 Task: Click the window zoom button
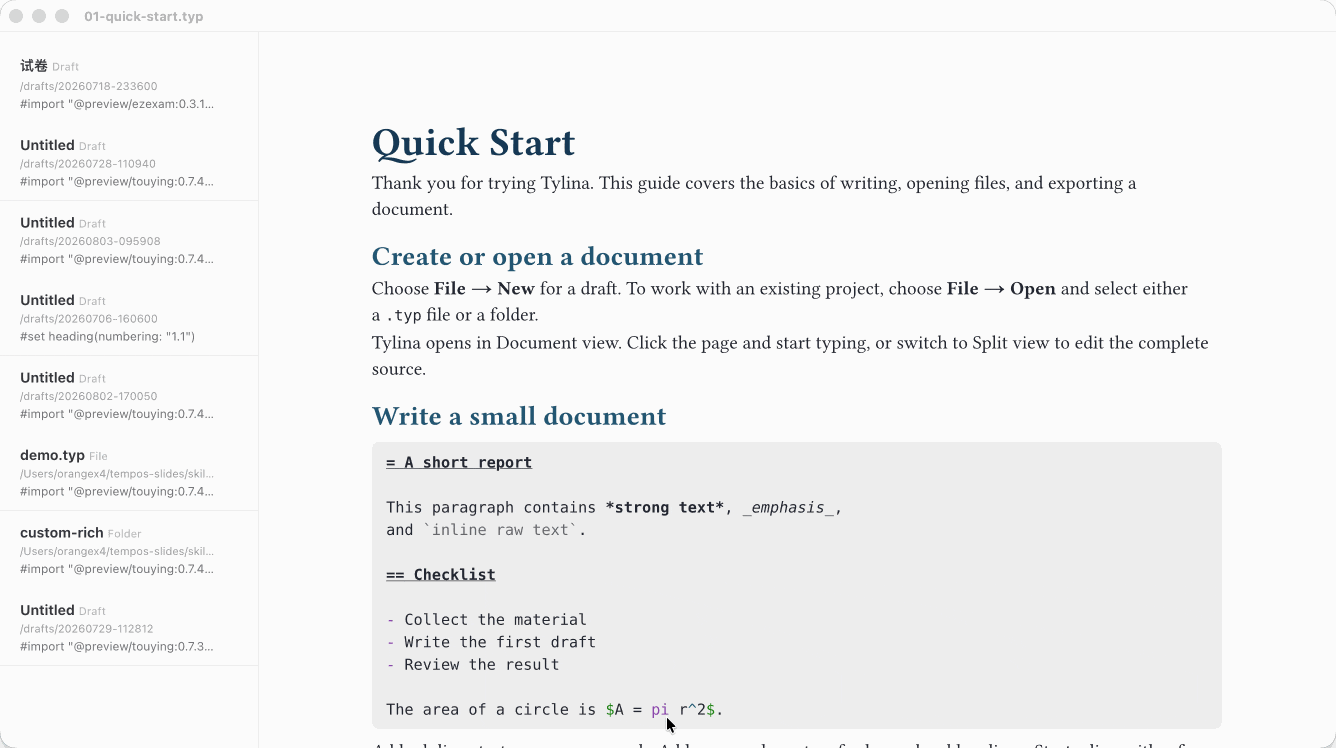(62, 16)
